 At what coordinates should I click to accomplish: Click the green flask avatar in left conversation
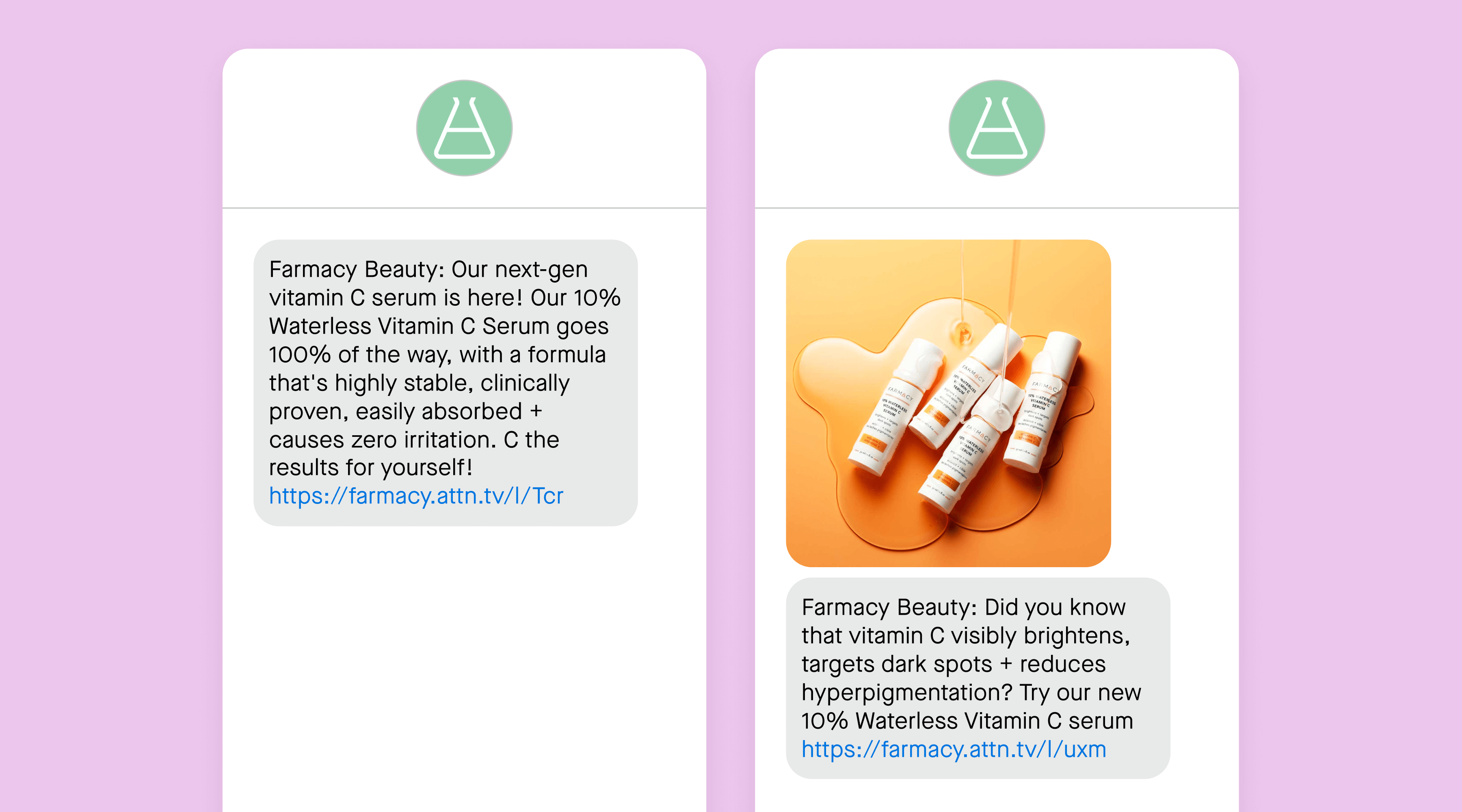click(464, 127)
